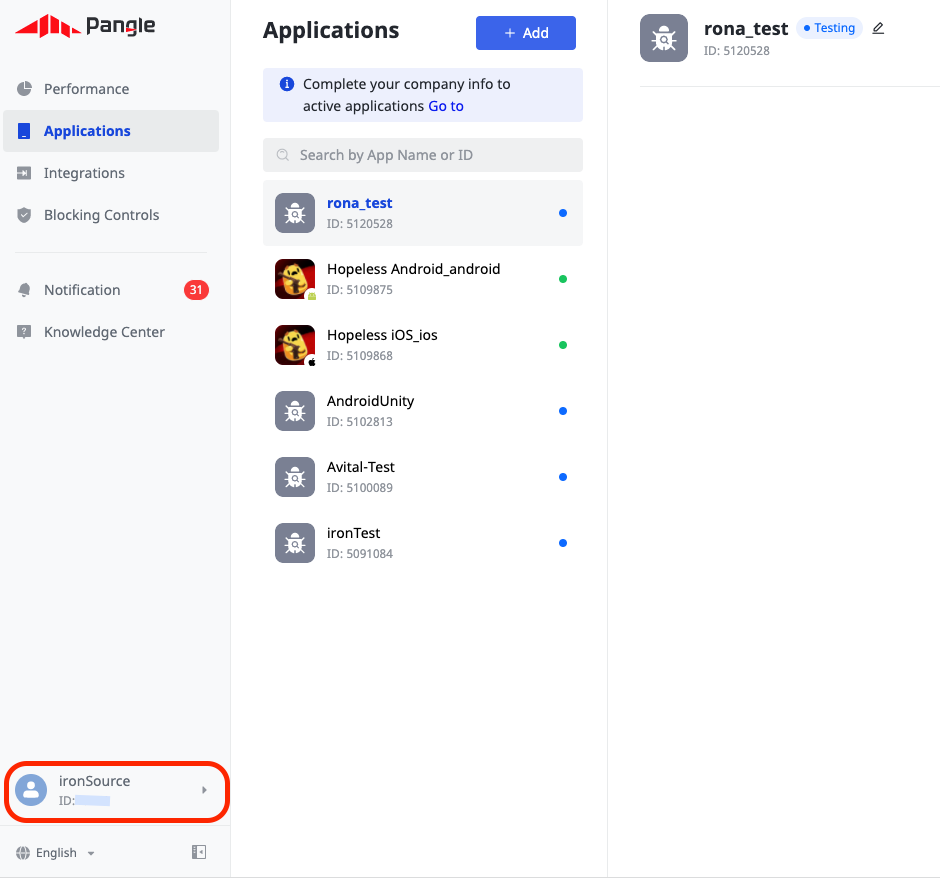
Task: Click the ironSource account avatar icon
Action: click(x=31, y=790)
